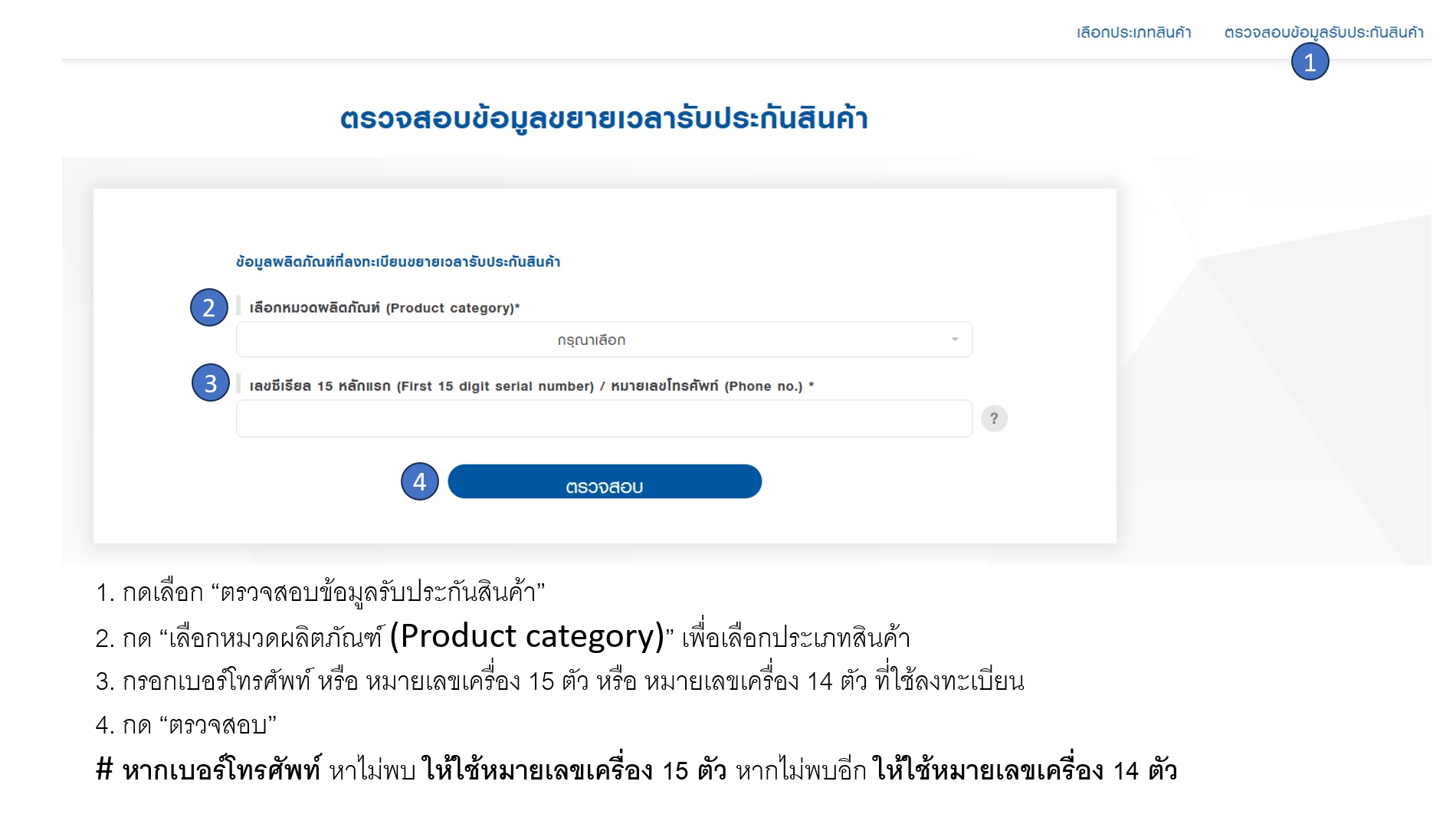
Task: Click the blue ตรวจสอบ button
Action: point(605,481)
